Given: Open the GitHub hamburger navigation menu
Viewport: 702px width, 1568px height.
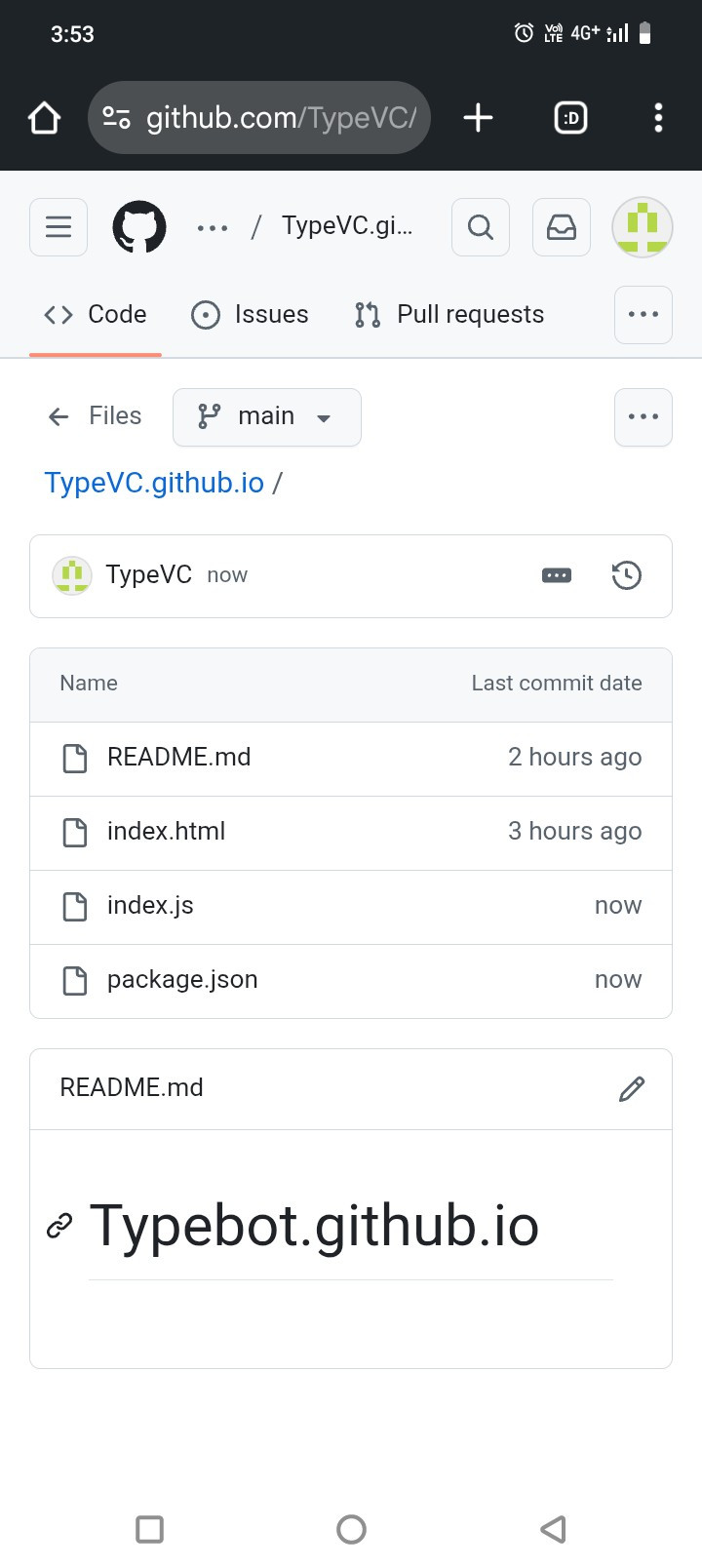Looking at the screenshot, I should click(58, 227).
